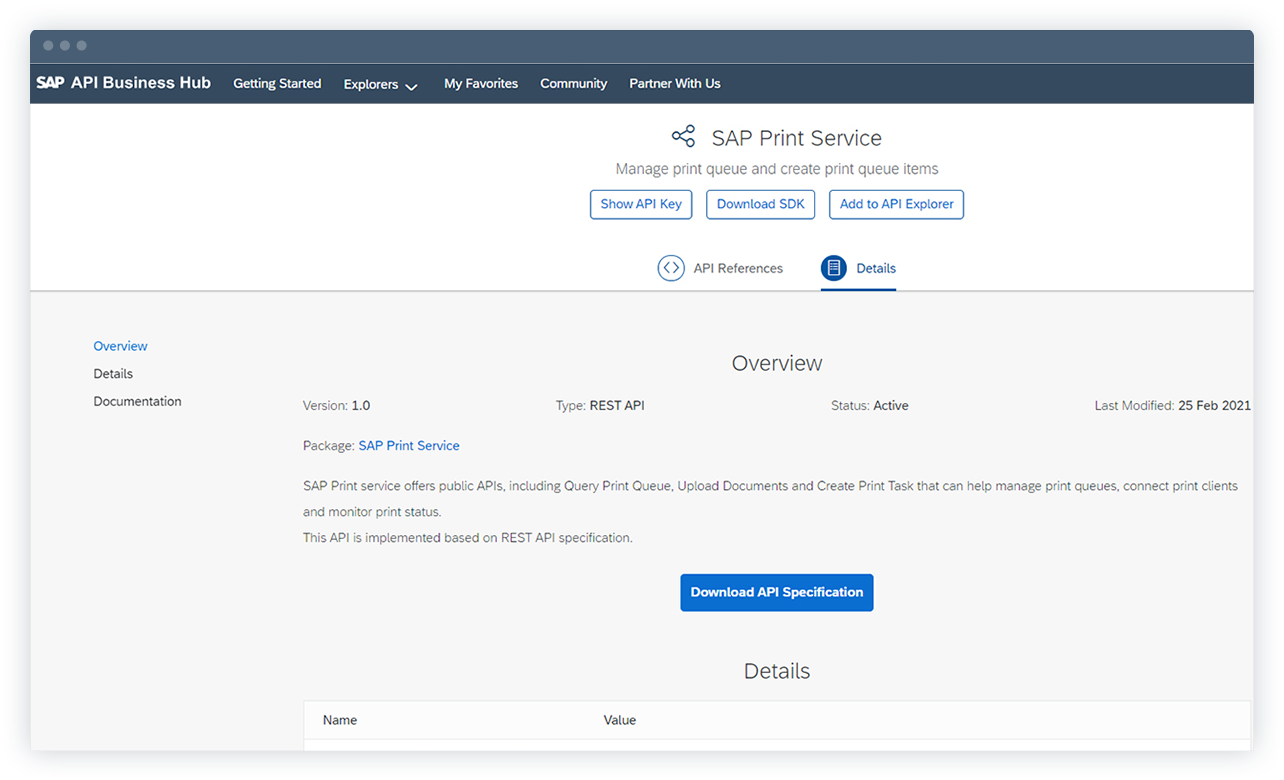Screen dimensions: 1284x780
Task: Open the Partner With Us page
Action: click(x=674, y=84)
